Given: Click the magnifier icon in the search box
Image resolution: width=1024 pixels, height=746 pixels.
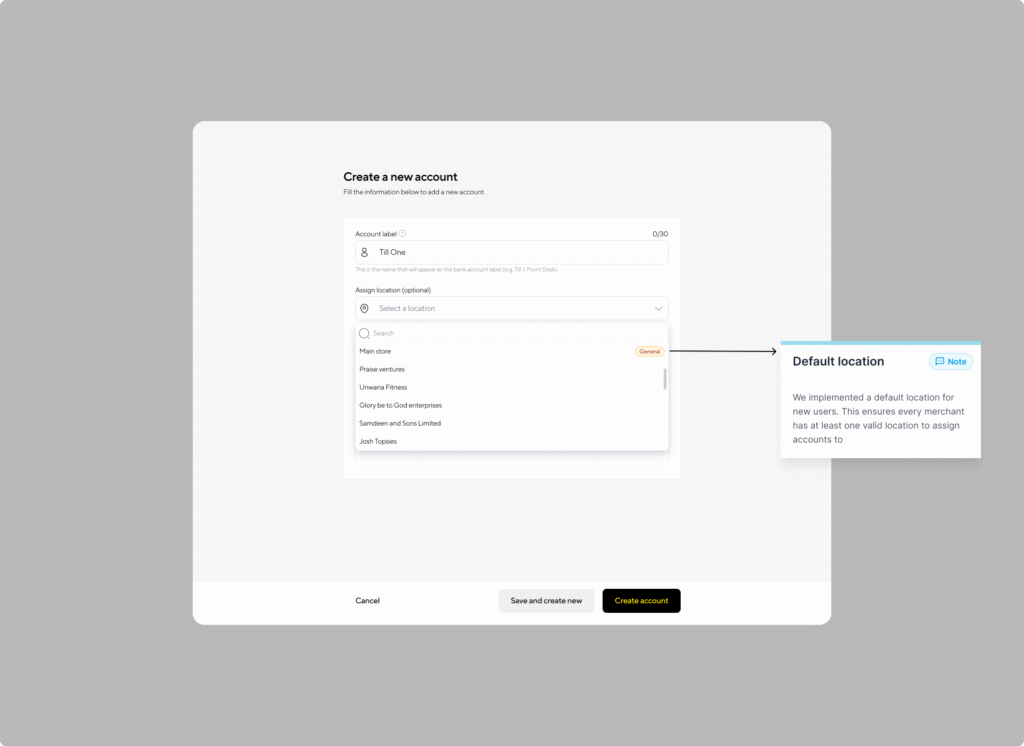Looking at the screenshot, I should pyautogui.click(x=365, y=333).
